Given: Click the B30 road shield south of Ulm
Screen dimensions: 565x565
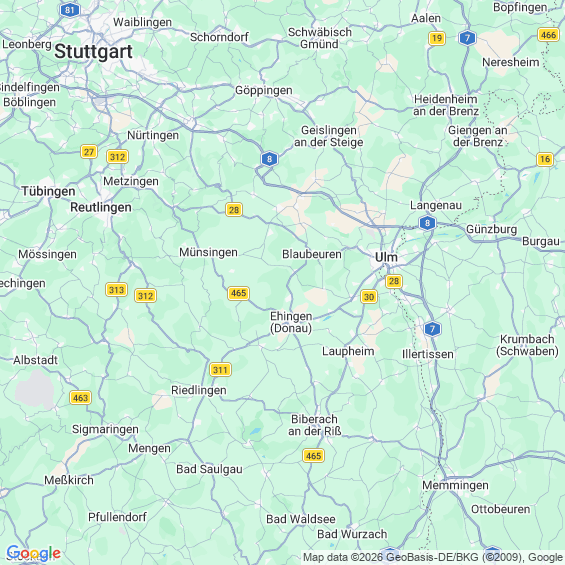Looking at the screenshot, I should [369, 297].
